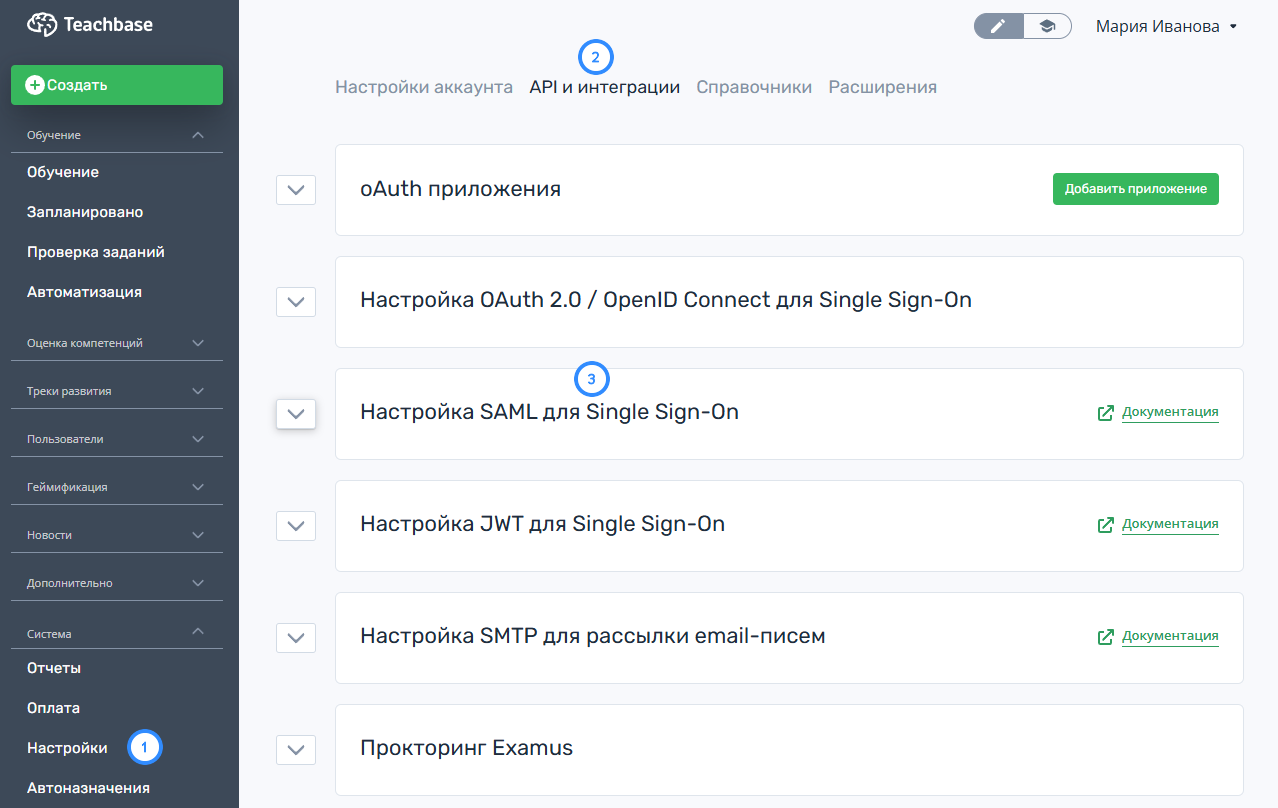This screenshot has width=1278, height=808.
Task: Expand the Прокторинг Examus section
Action: (295, 749)
